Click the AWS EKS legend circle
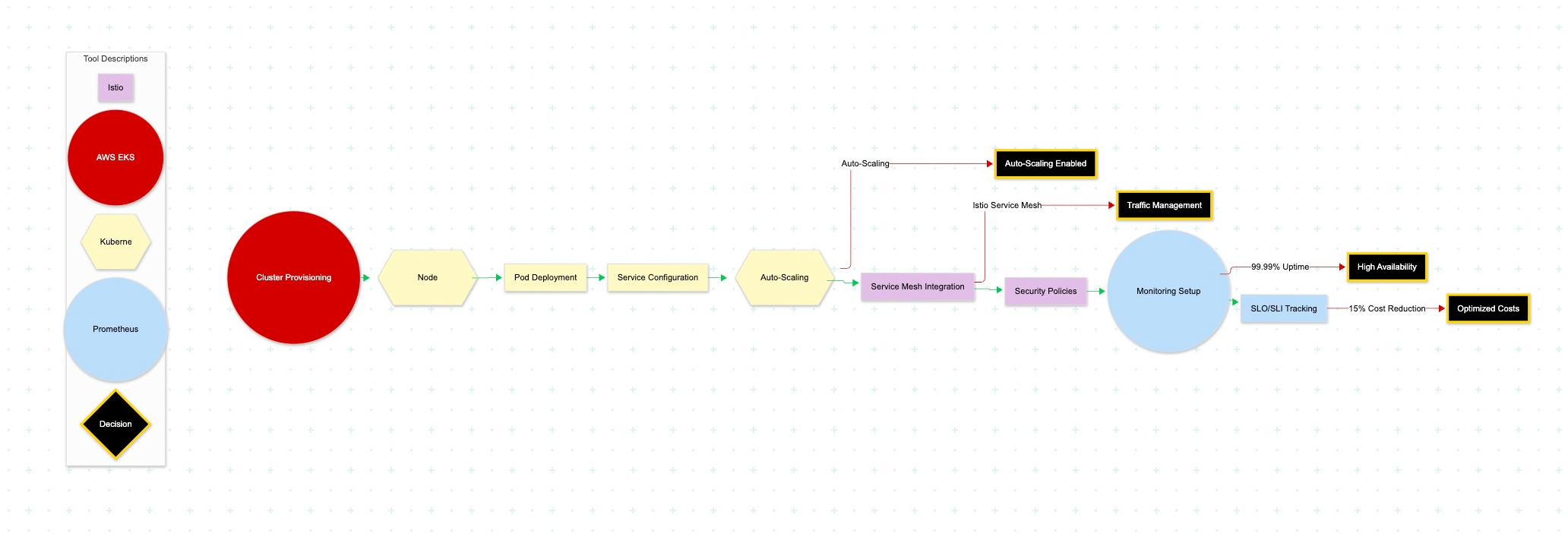The image size is (1568, 534). (115, 157)
